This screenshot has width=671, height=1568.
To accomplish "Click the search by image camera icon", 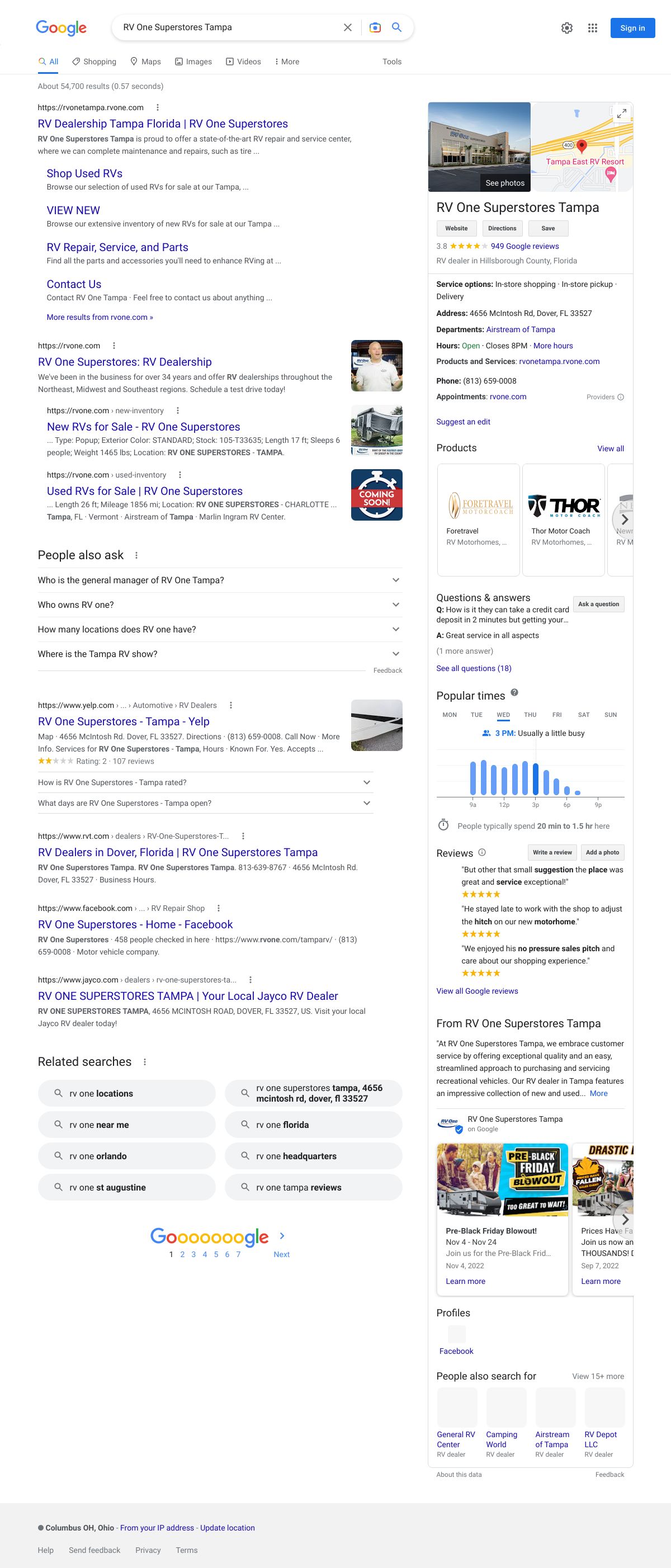I will coord(375,27).
